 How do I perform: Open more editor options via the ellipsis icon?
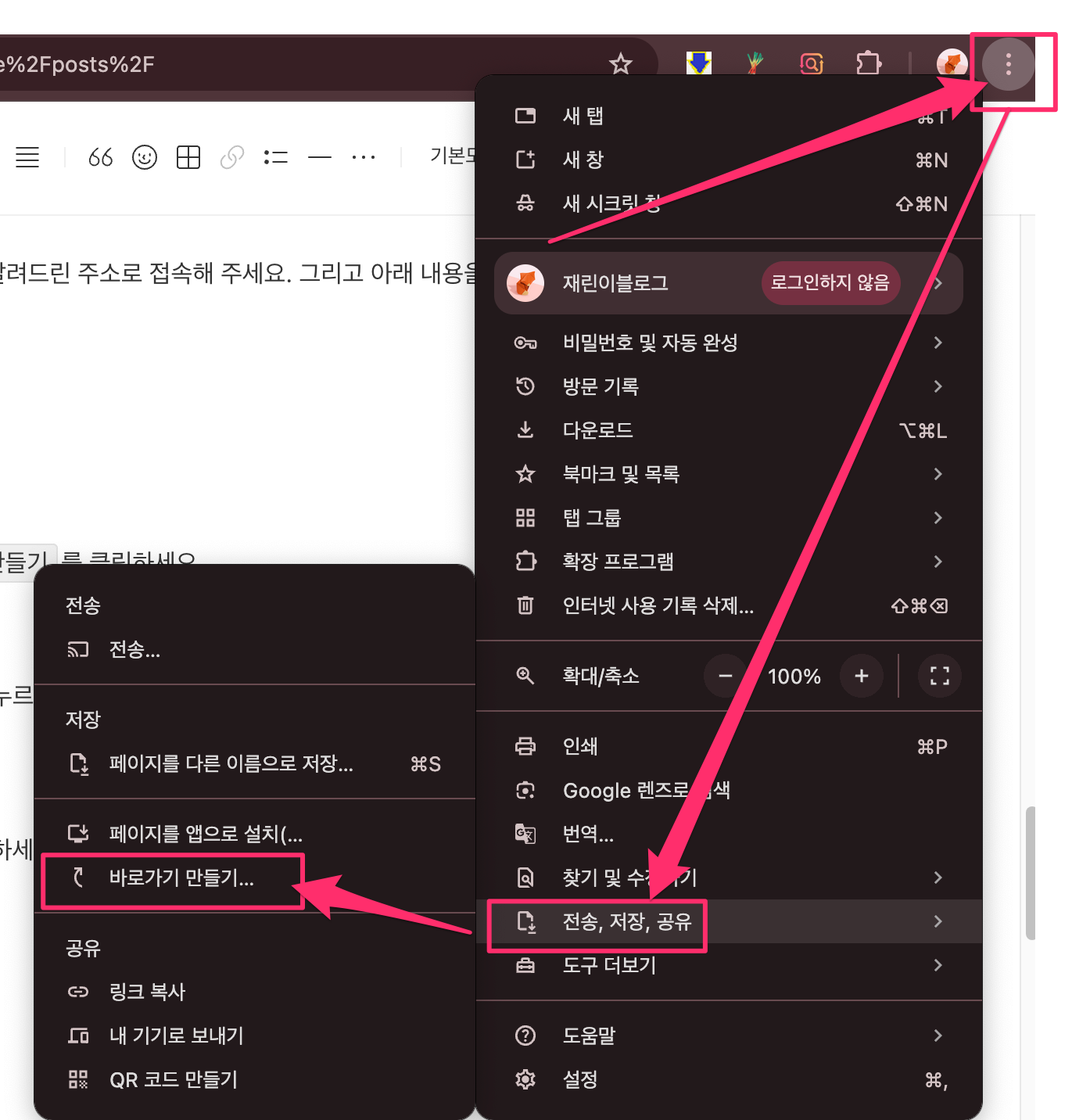tap(363, 157)
